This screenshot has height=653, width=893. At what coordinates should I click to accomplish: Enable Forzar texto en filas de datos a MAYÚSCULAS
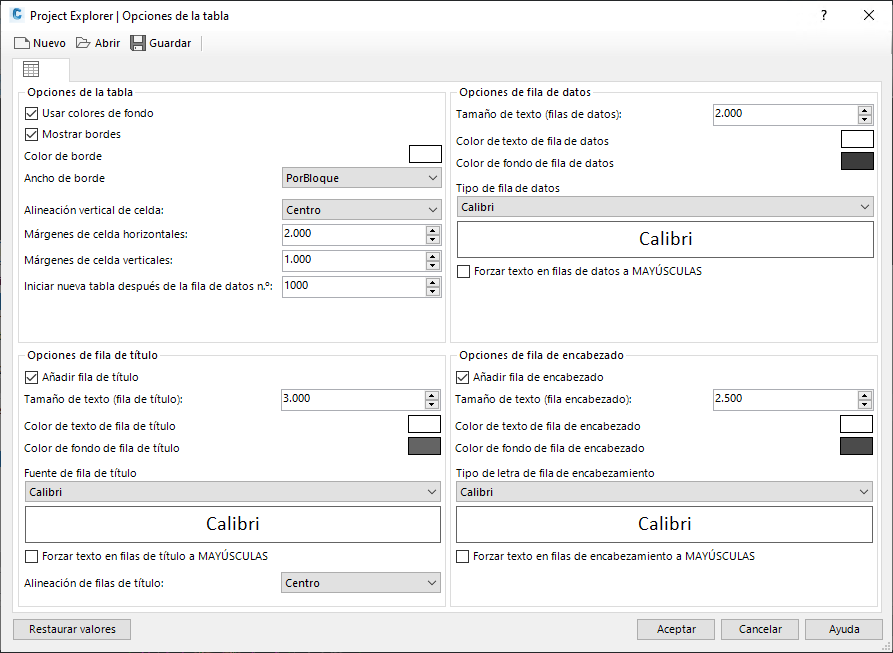pyautogui.click(x=463, y=271)
